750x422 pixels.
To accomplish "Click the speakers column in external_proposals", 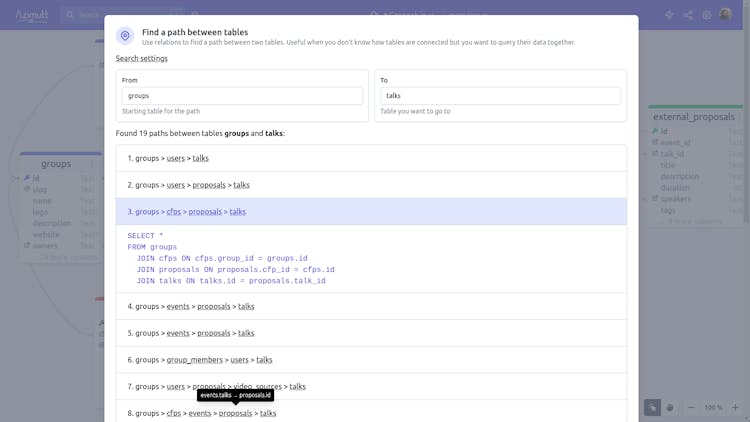I will tap(676, 199).
